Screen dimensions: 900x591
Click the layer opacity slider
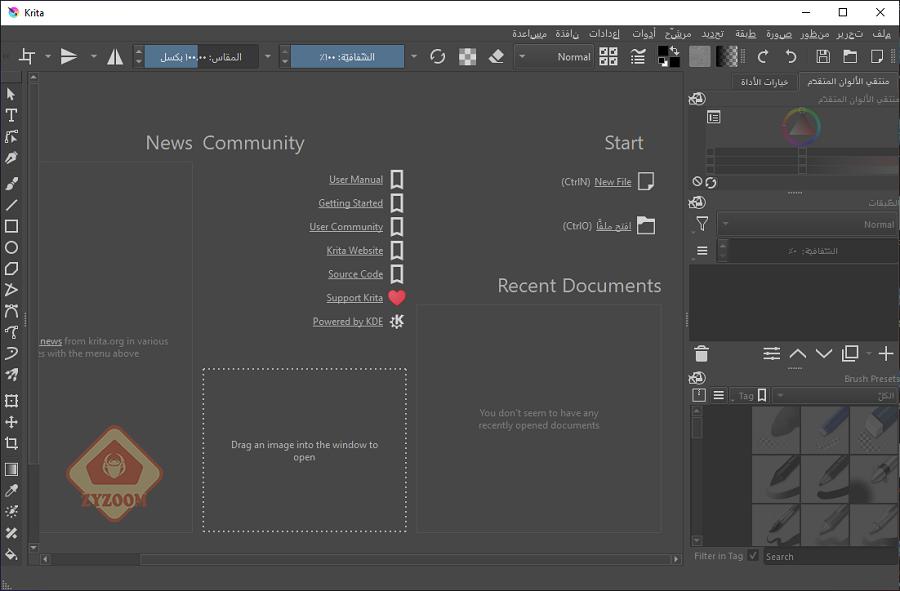pyautogui.click(x=813, y=251)
